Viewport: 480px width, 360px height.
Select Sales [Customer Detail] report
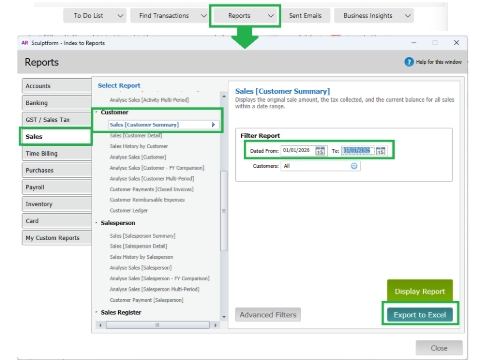tap(136, 136)
